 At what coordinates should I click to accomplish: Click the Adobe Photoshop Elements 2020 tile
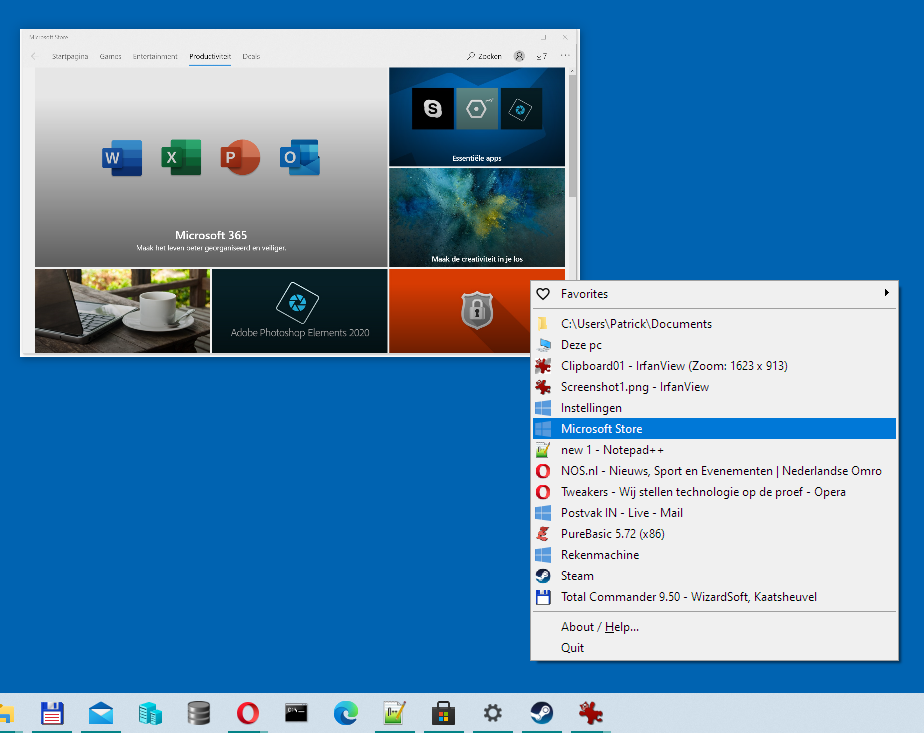300,310
